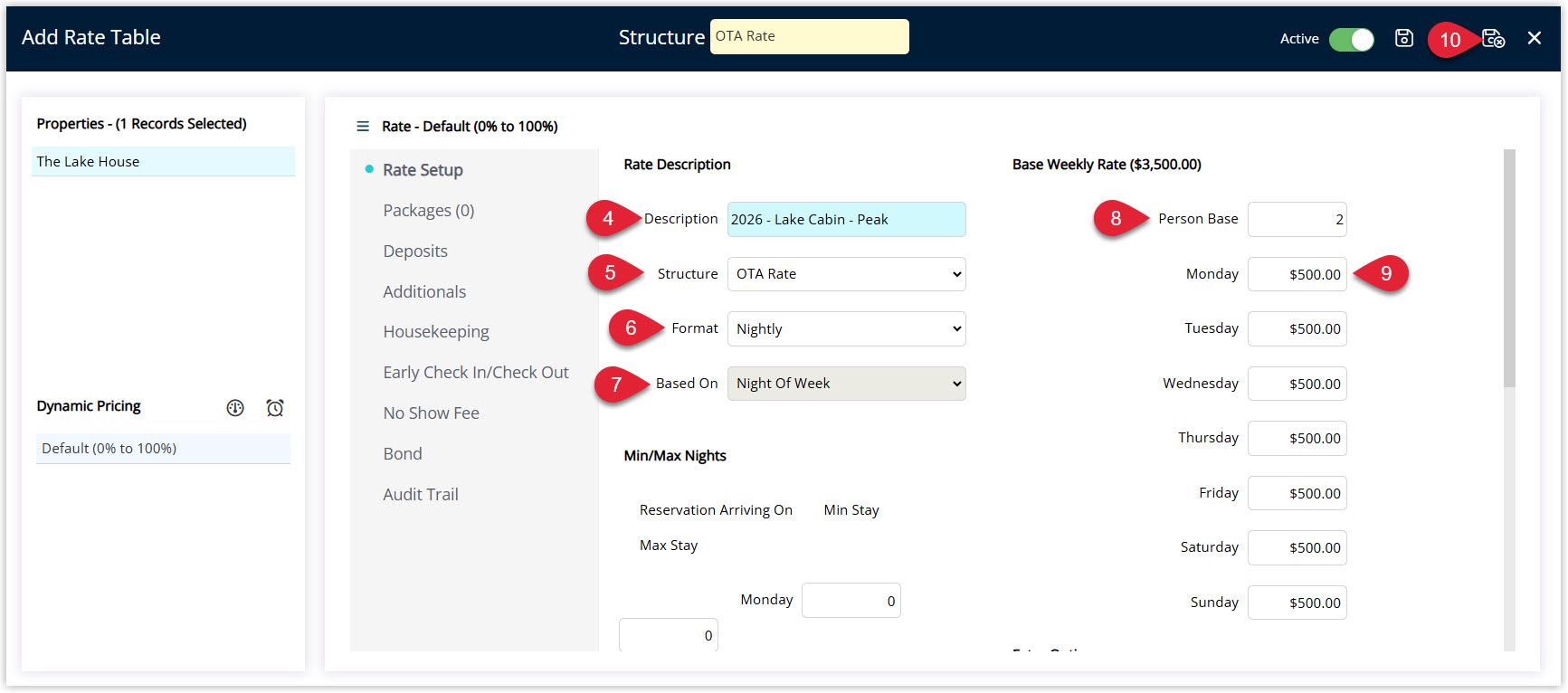Toggle the Active switch off
1568x693 pixels.
1352,39
